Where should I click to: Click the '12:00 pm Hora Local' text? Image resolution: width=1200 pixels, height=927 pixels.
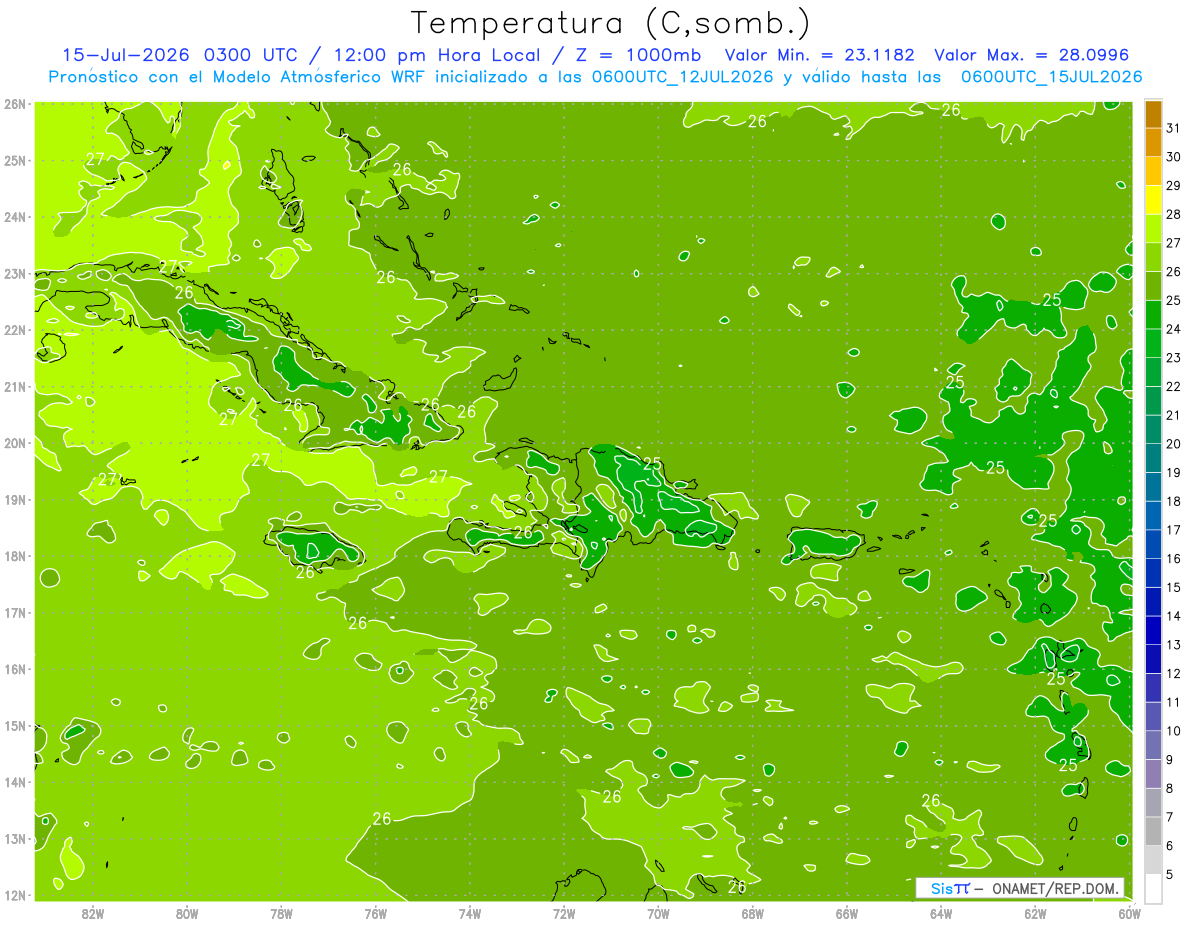pyautogui.click(x=437, y=55)
